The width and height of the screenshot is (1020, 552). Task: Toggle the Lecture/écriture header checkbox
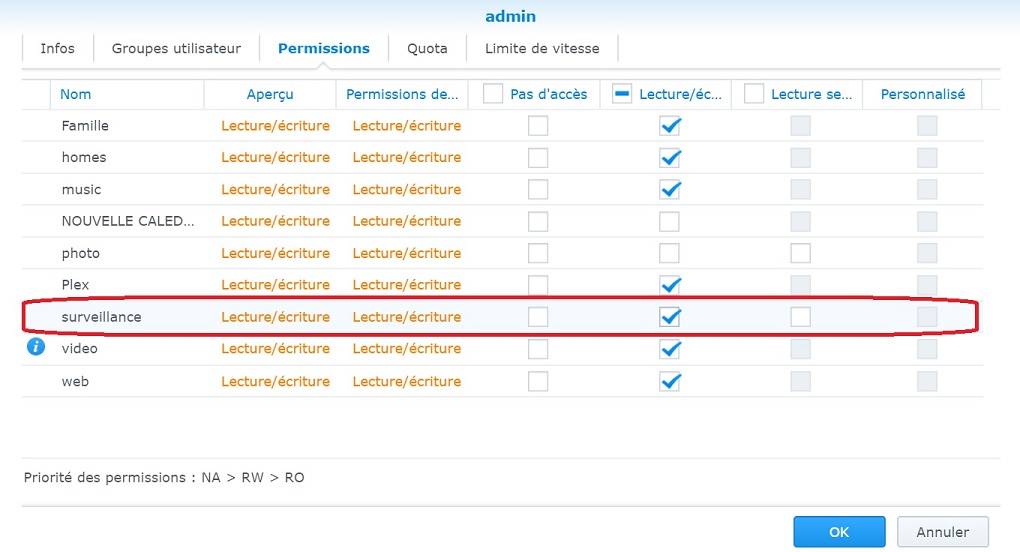pyautogui.click(x=622, y=94)
